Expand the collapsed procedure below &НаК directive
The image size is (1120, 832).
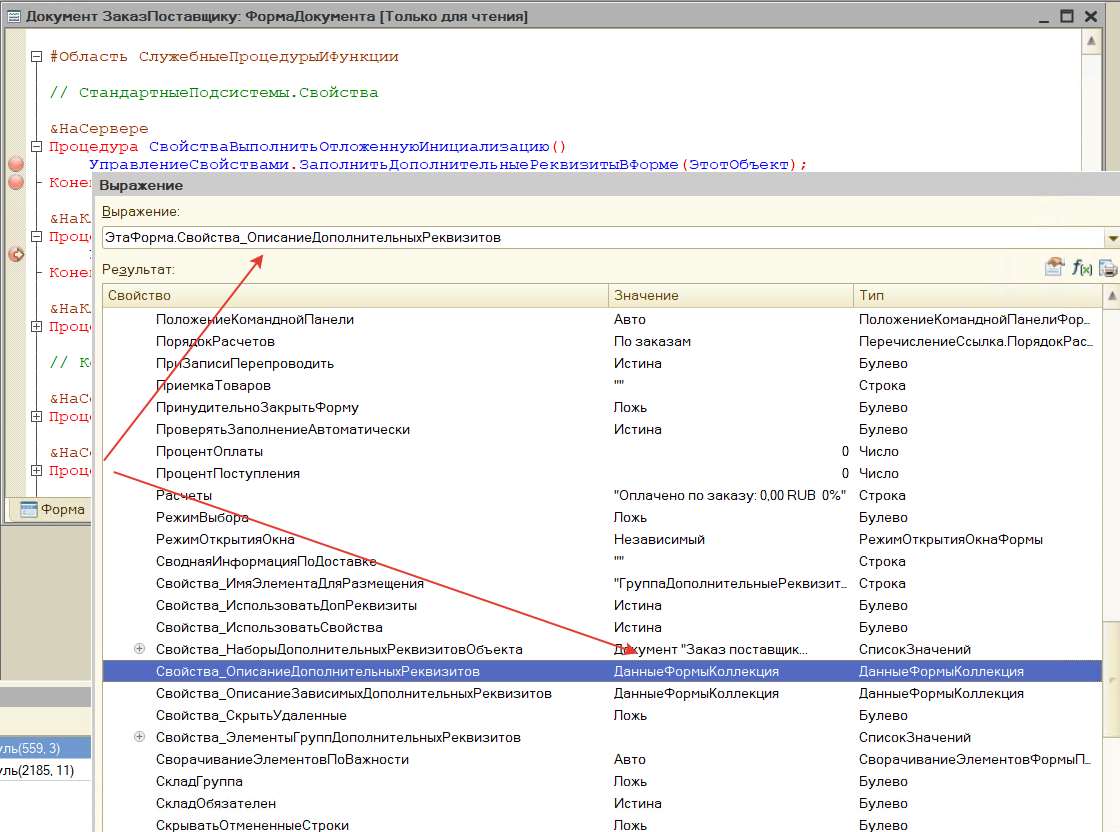tap(36, 326)
